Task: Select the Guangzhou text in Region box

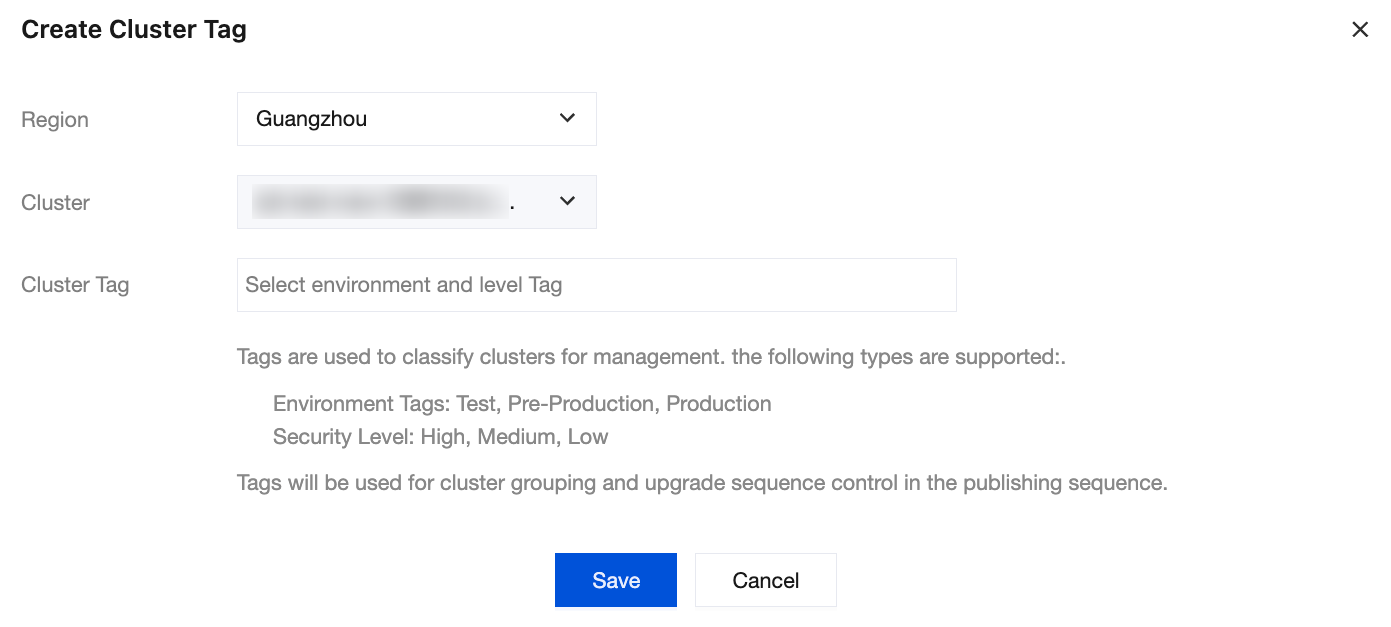Action: coord(311,119)
